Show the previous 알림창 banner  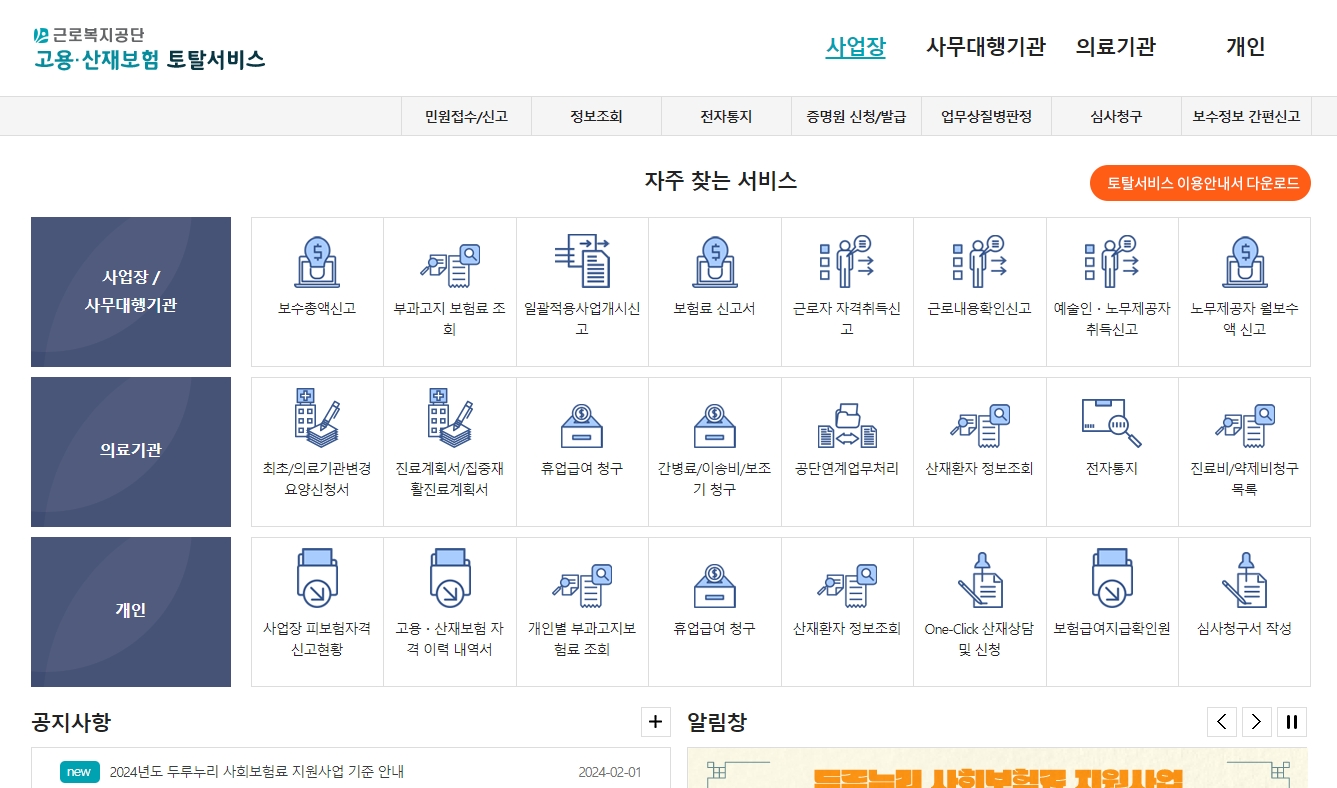tap(1221, 721)
